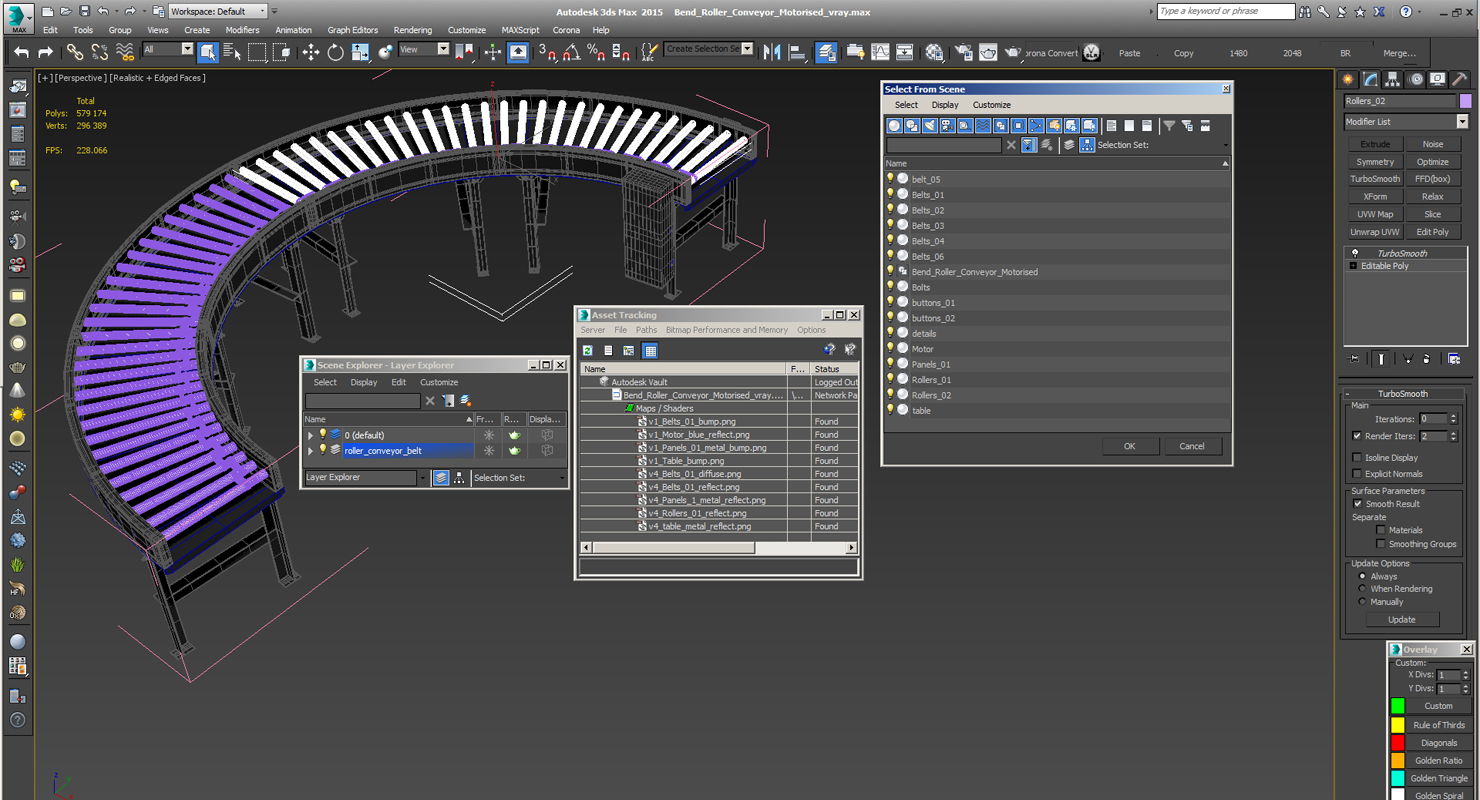Choose the Select and Uniform Scale tool
Image resolution: width=1480 pixels, height=800 pixels.
tap(360, 52)
